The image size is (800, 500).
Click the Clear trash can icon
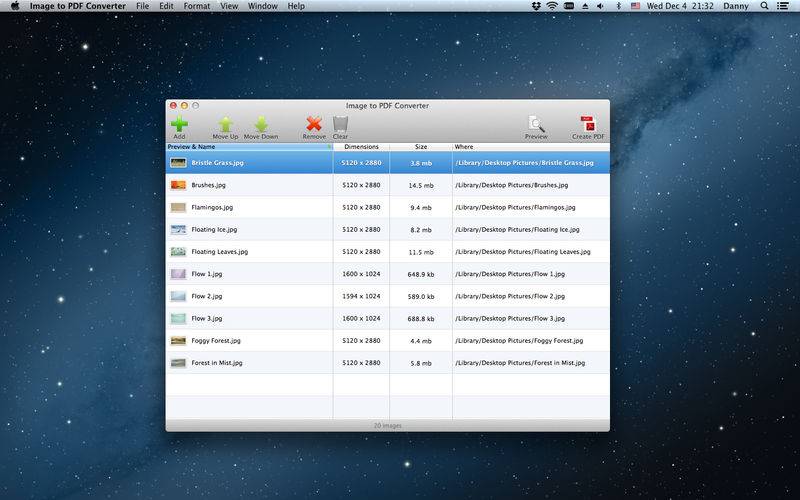(340, 124)
